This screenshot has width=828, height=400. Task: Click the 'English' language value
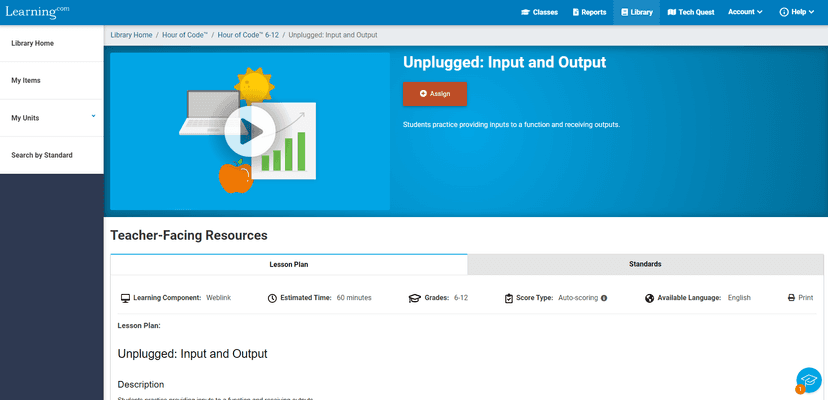tap(739, 298)
